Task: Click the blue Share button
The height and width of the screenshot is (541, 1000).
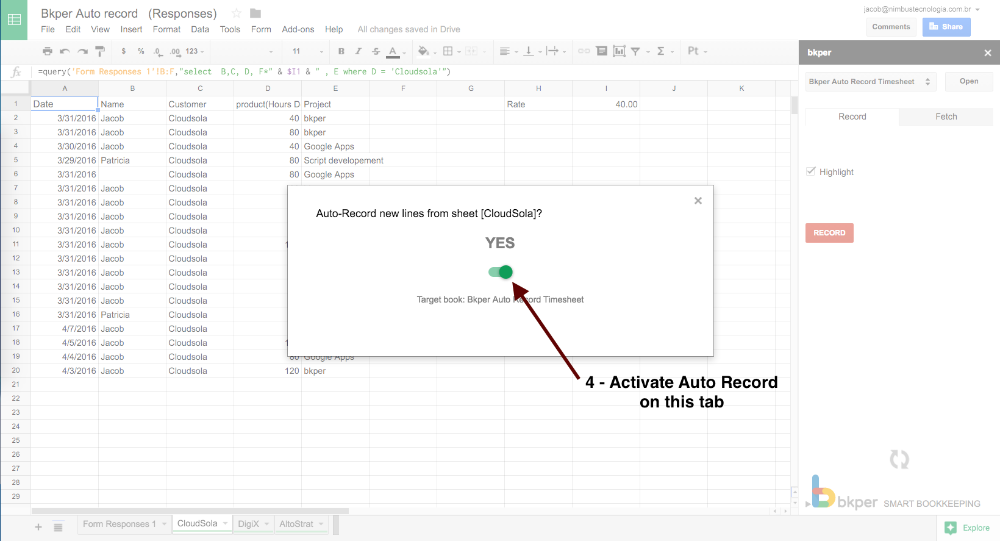Action: click(x=946, y=27)
